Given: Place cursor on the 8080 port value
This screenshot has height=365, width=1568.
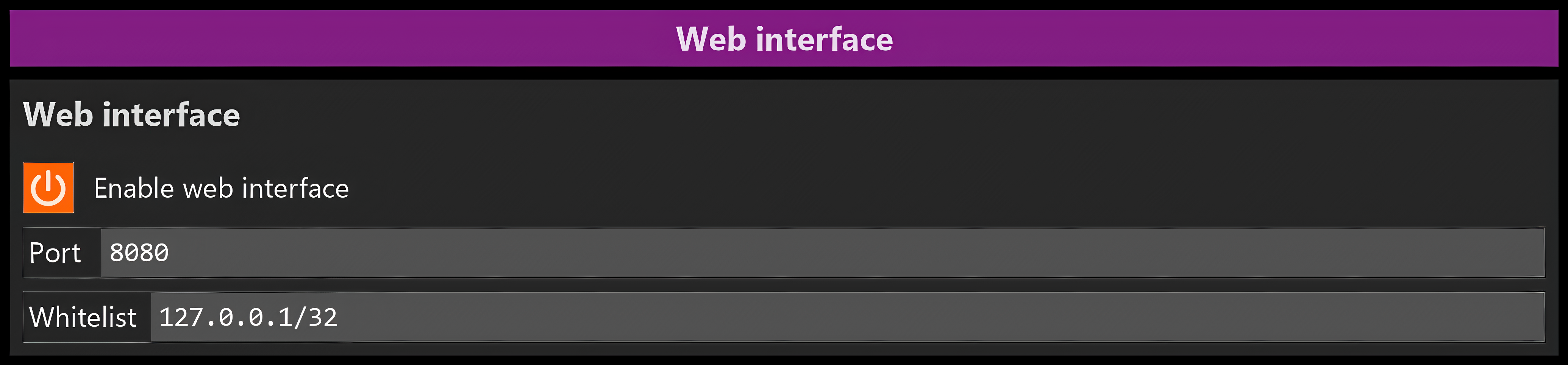Looking at the screenshot, I should click(139, 253).
